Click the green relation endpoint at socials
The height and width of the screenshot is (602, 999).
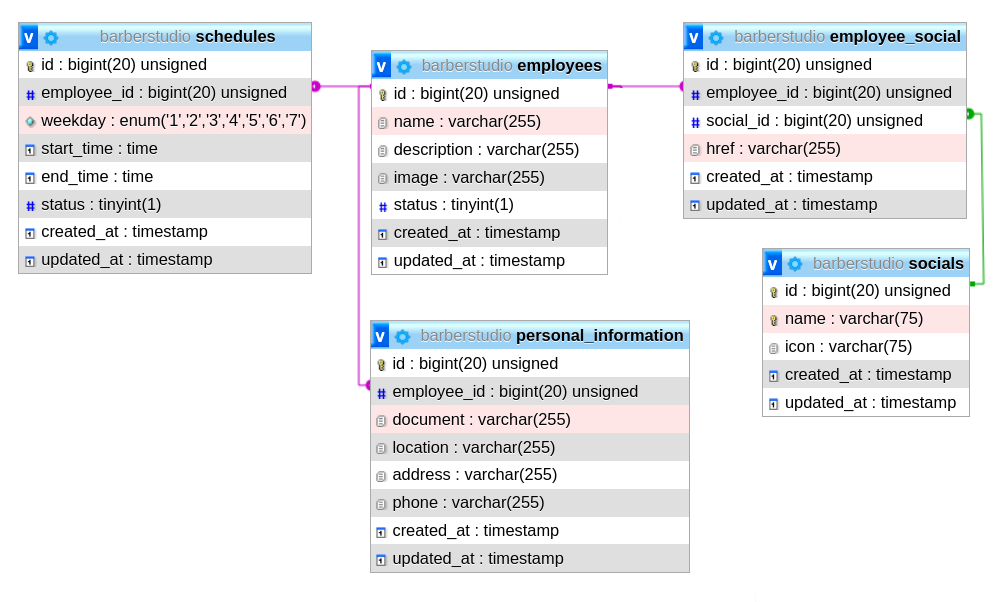[972, 284]
